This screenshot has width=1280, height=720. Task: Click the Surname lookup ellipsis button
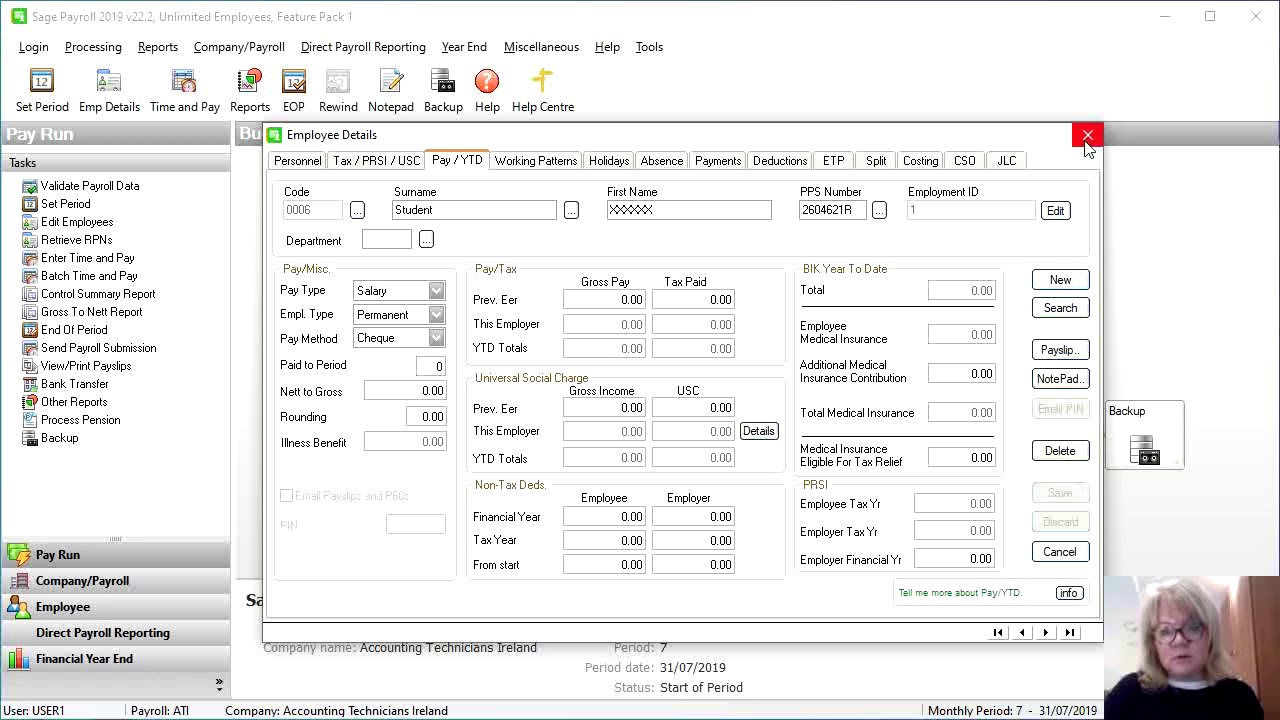click(x=571, y=210)
